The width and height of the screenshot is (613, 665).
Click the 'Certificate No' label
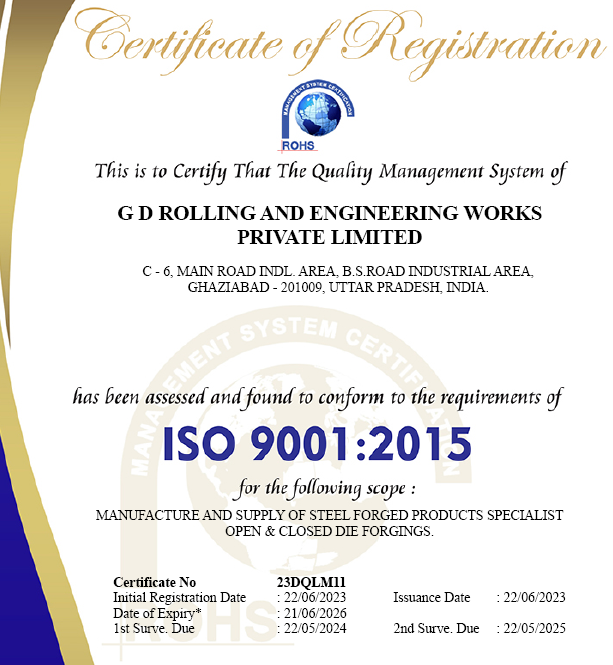coord(155,582)
